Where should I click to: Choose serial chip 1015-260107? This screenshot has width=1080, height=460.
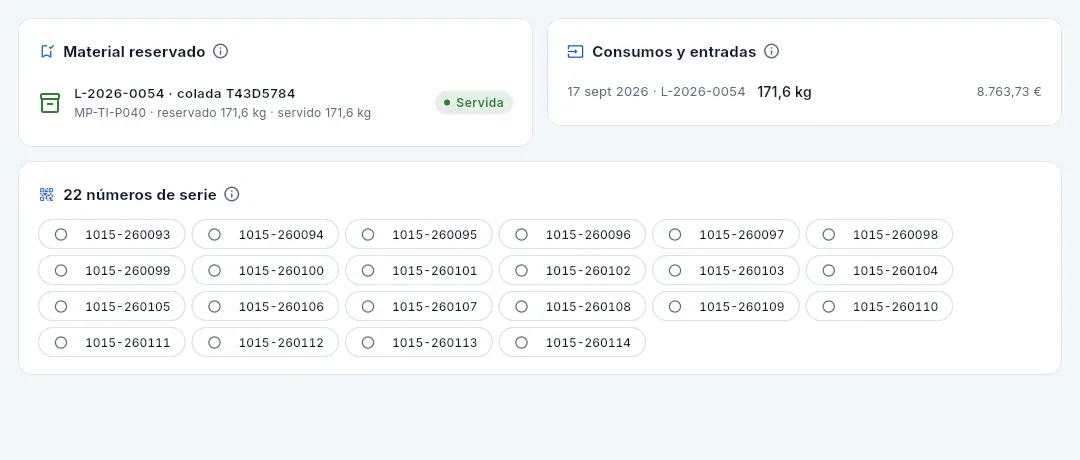419,306
